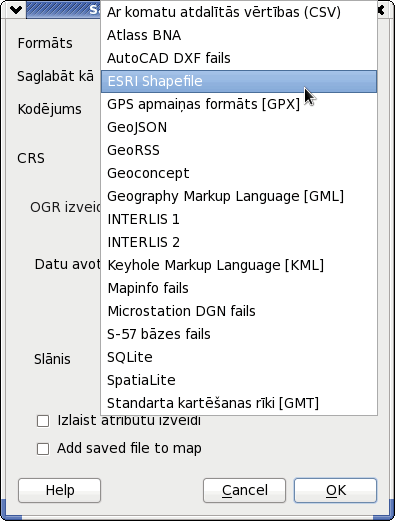Screen dimensions: 395x521
Task: Select INTERLIS 1 format
Action: tap(239, 219)
